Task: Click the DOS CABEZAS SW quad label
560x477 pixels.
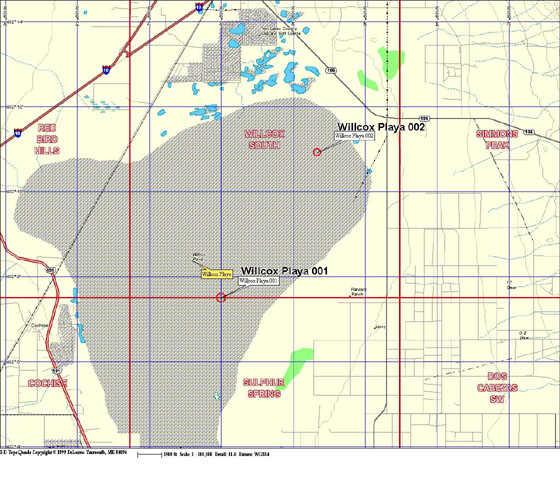Action: pyautogui.click(x=497, y=388)
